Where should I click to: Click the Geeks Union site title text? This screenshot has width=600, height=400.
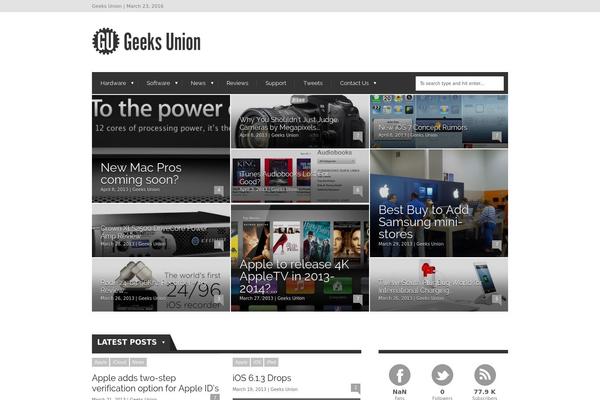[x=162, y=42]
